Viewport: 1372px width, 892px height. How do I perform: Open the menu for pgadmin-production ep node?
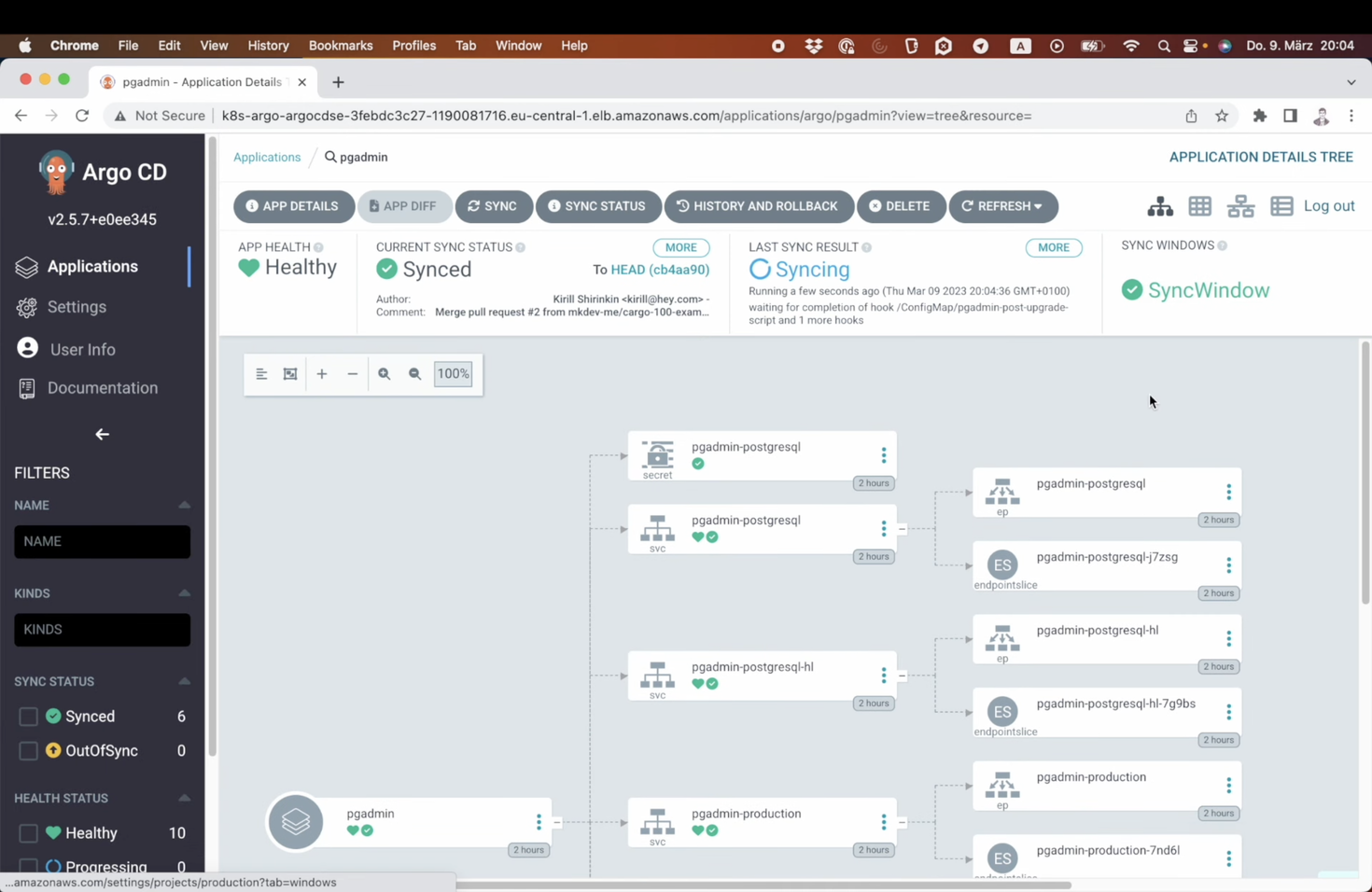tap(1228, 786)
